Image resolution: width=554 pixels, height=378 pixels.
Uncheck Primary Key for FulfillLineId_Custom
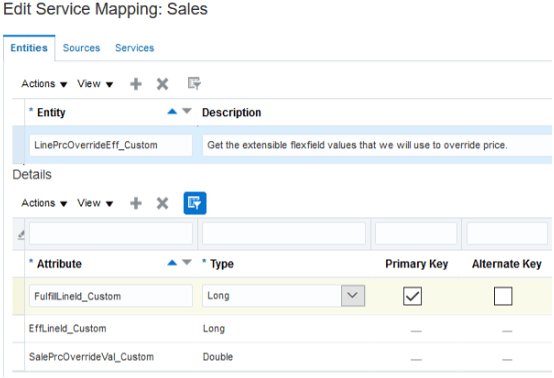(x=412, y=296)
